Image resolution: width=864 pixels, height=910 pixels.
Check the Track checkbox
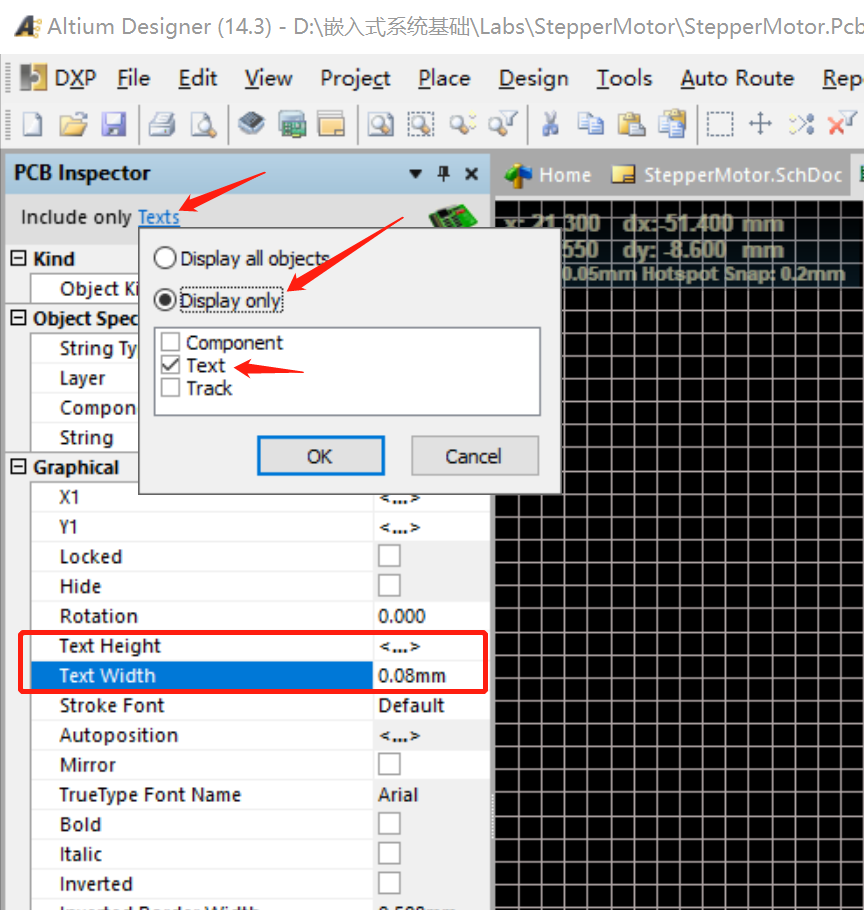click(x=171, y=388)
